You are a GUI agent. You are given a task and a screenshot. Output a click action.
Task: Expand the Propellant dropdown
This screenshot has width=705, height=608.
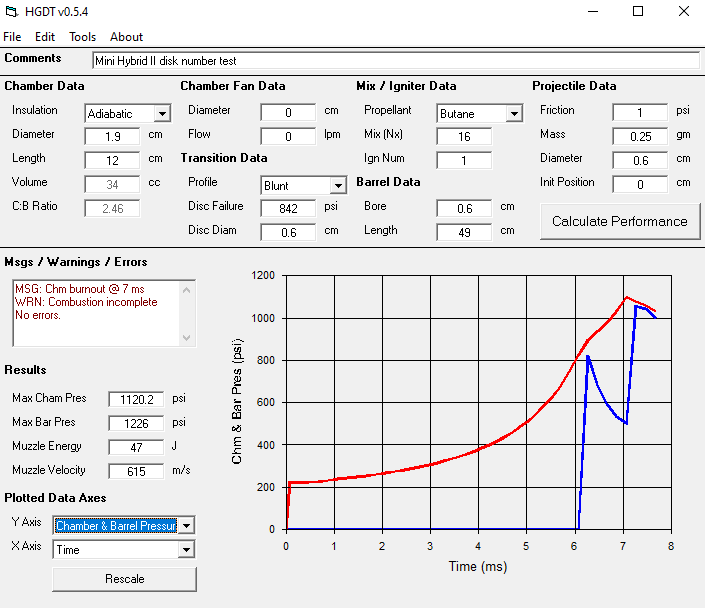(514, 114)
